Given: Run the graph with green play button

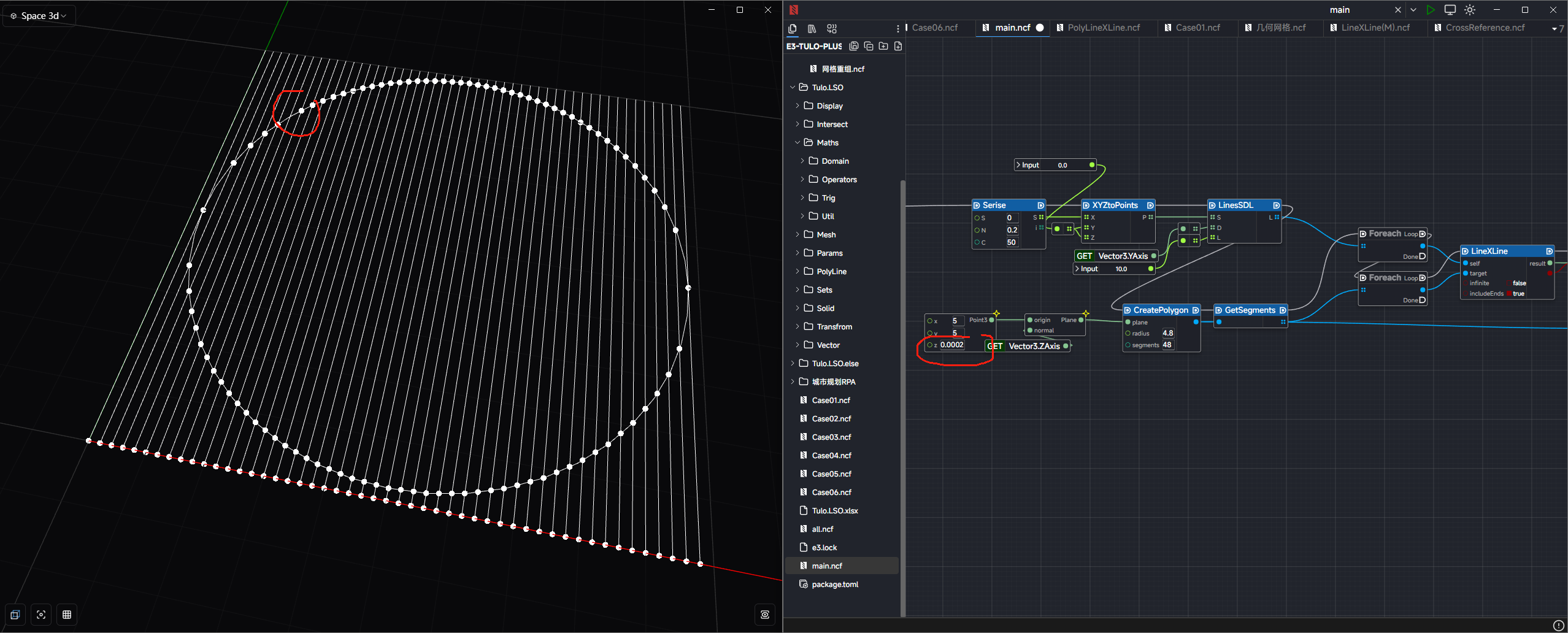Looking at the screenshot, I should coord(1430,10).
